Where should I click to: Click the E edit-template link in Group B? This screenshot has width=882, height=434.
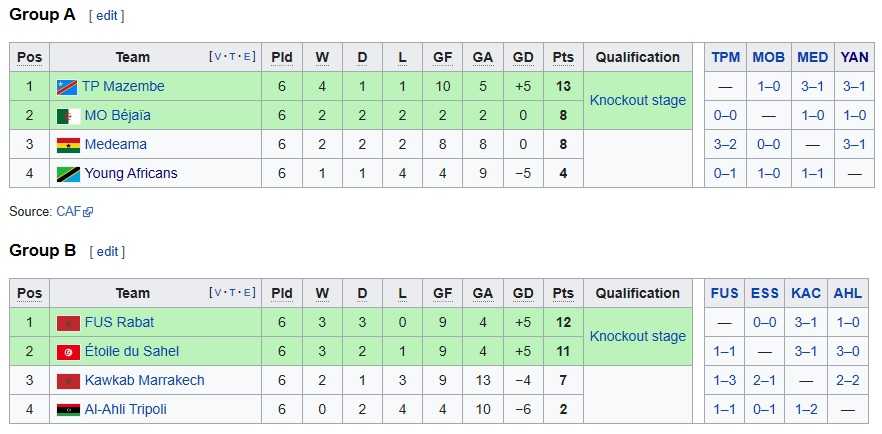(248, 293)
